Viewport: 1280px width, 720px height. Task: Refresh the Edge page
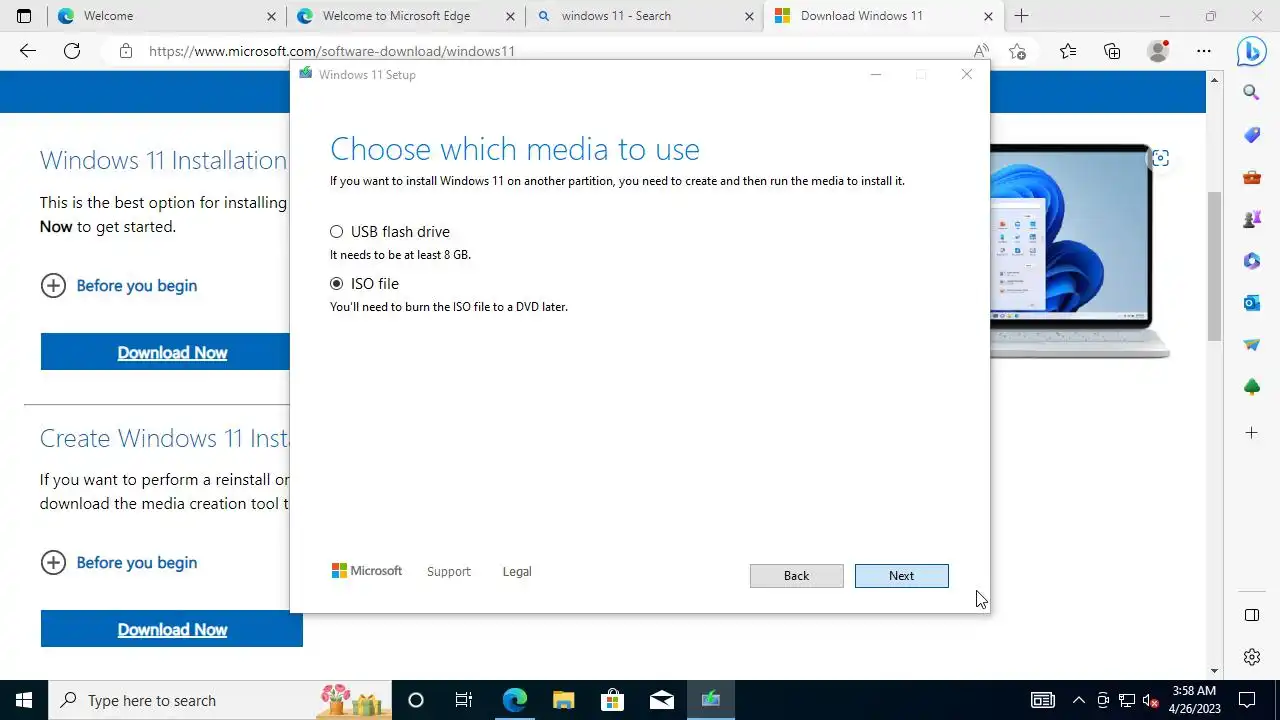point(72,51)
